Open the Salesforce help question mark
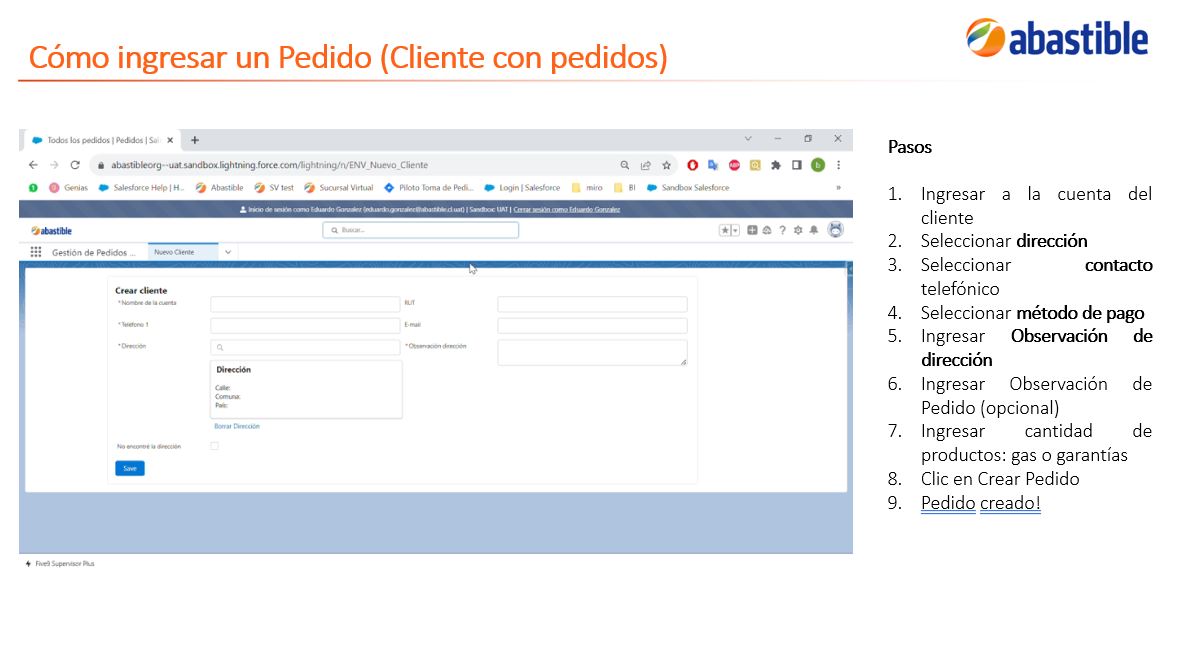Screen dimensions: 1179x659 [782, 230]
